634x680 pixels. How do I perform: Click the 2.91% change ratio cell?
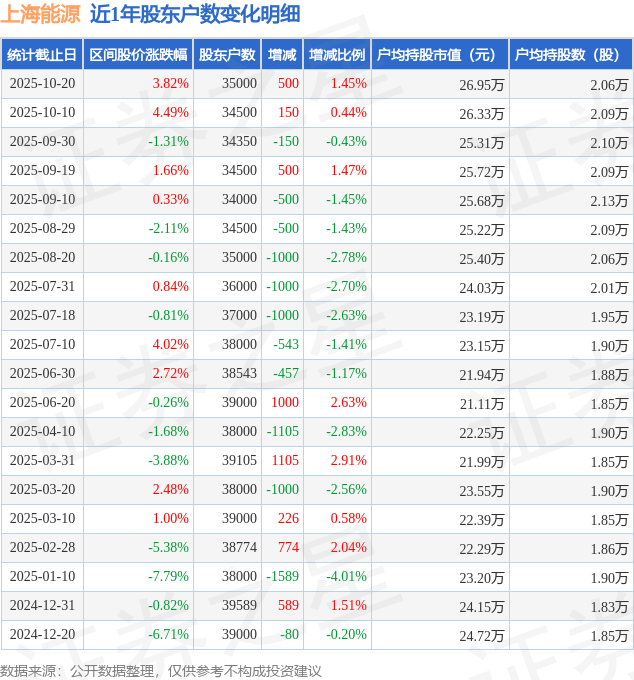coord(348,461)
